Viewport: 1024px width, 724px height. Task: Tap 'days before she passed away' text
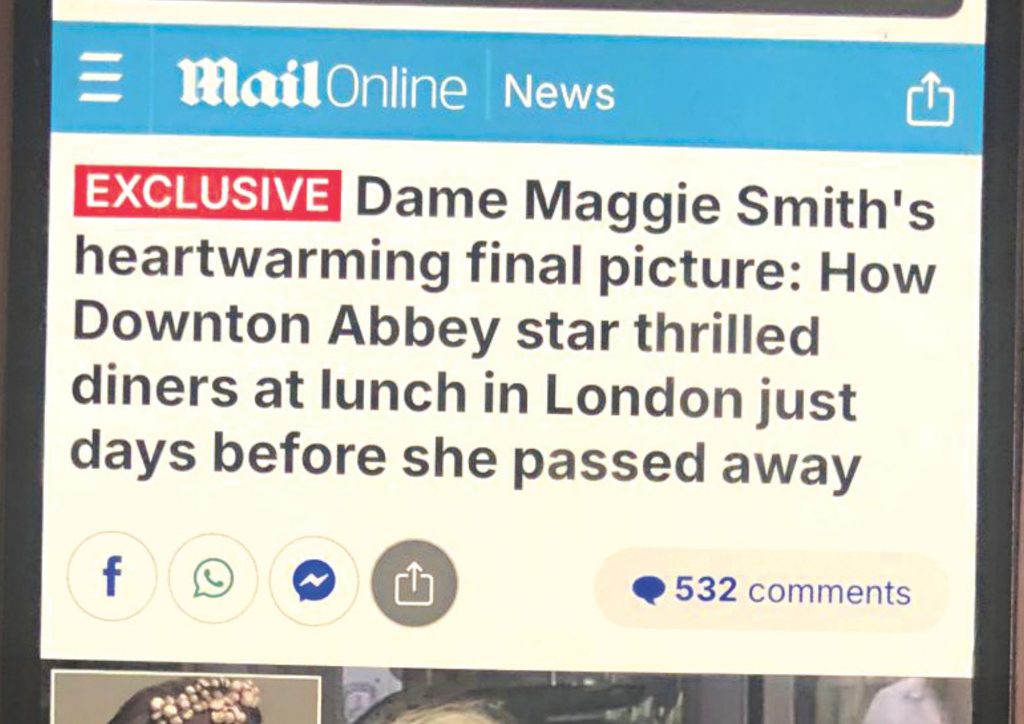(x=466, y=459)
